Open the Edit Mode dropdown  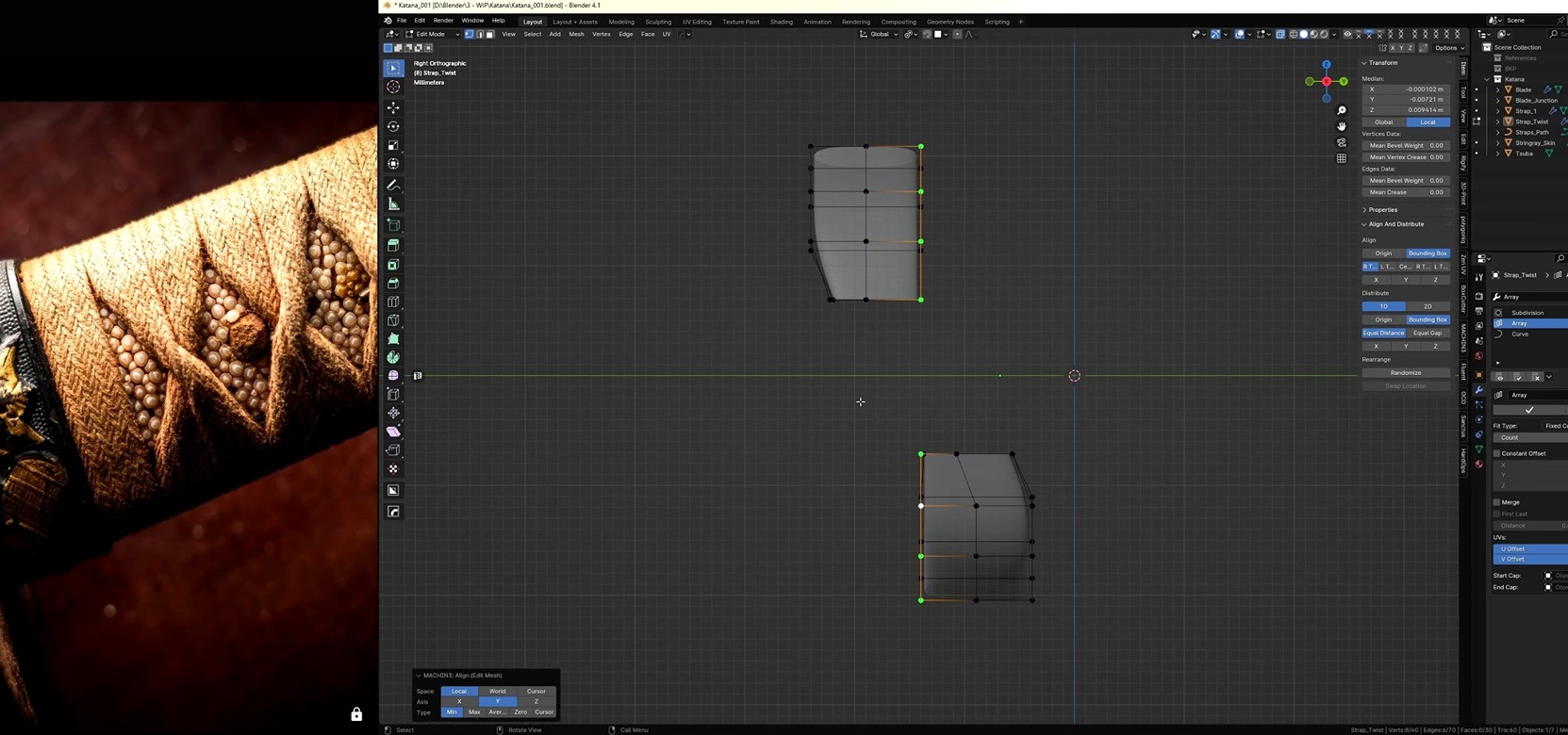431,34
